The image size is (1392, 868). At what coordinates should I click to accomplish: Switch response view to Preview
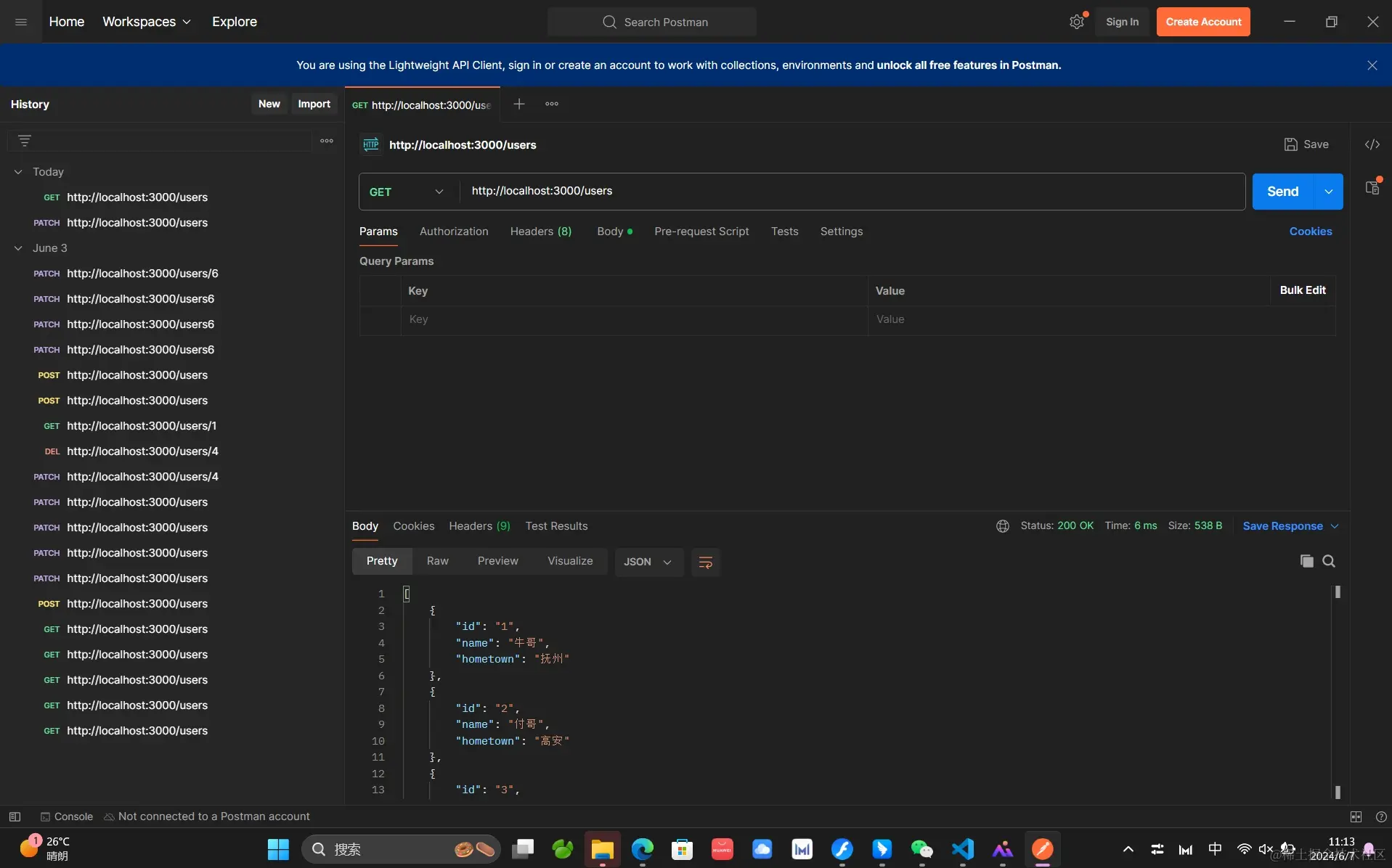(498, 561)
